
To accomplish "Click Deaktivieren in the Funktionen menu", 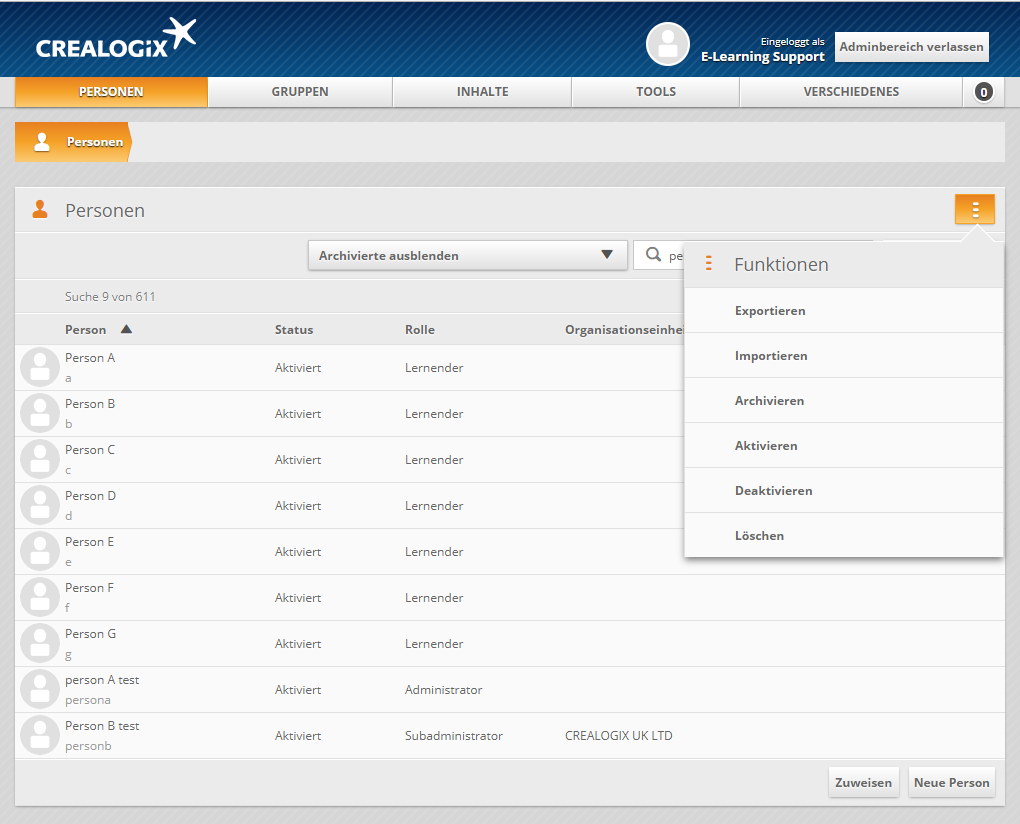I will (773, 491).
